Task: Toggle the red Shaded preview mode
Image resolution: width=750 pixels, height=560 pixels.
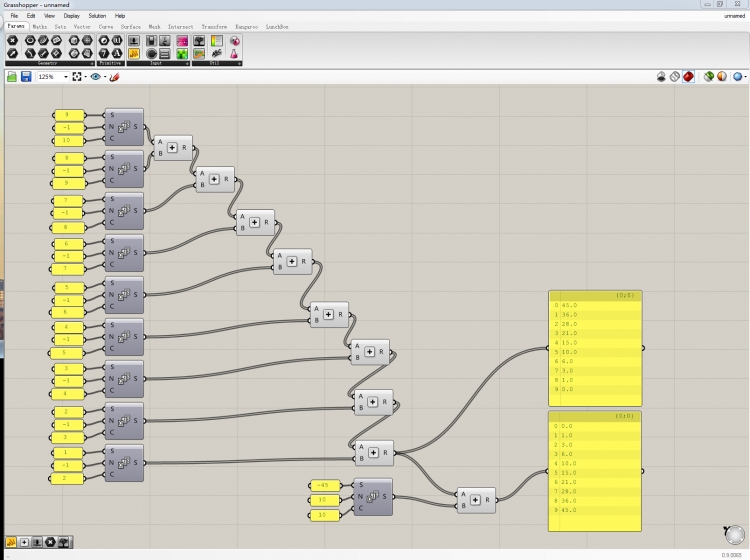Action: [x=688, y=77]
